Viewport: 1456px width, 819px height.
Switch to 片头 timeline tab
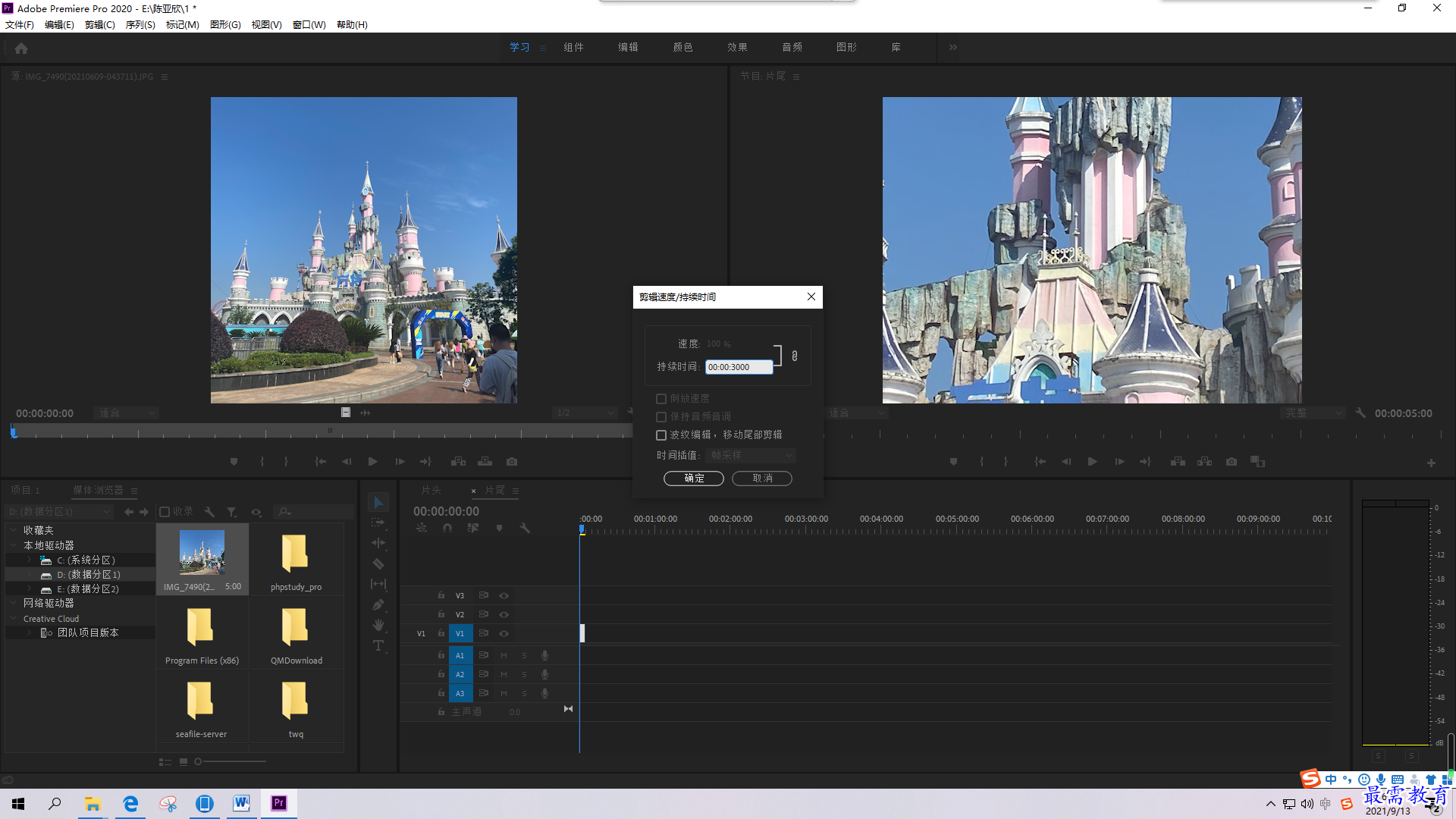click(431, 491)
